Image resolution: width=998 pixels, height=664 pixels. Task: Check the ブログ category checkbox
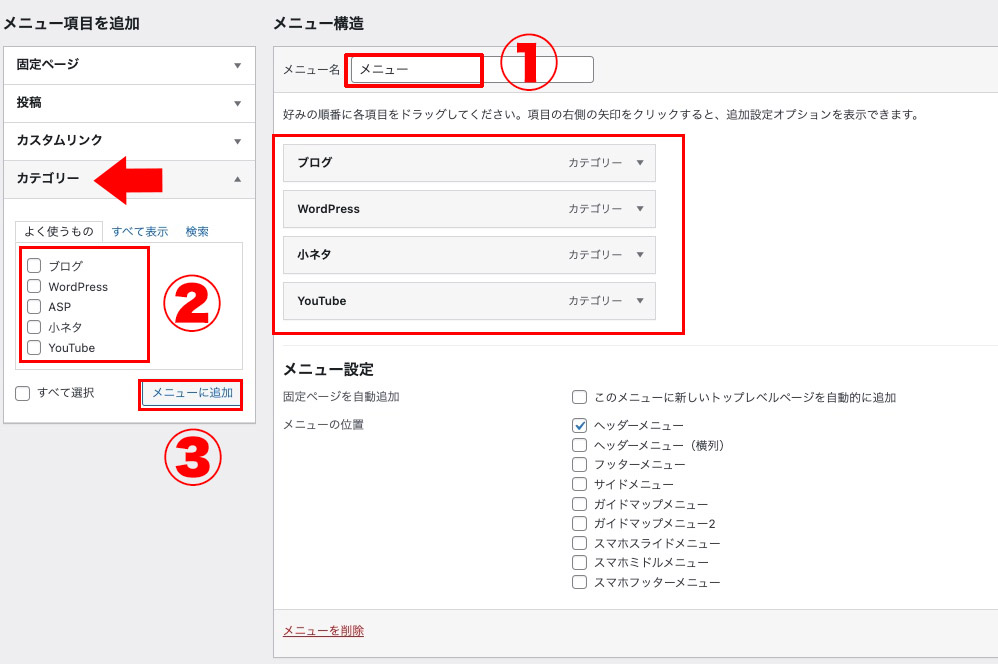point(34,266)
